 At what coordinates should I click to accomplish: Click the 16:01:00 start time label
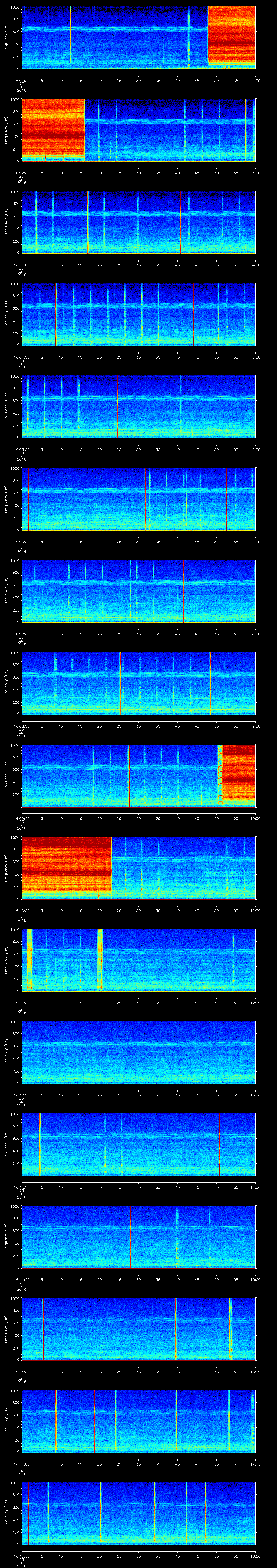click(21, 80)
